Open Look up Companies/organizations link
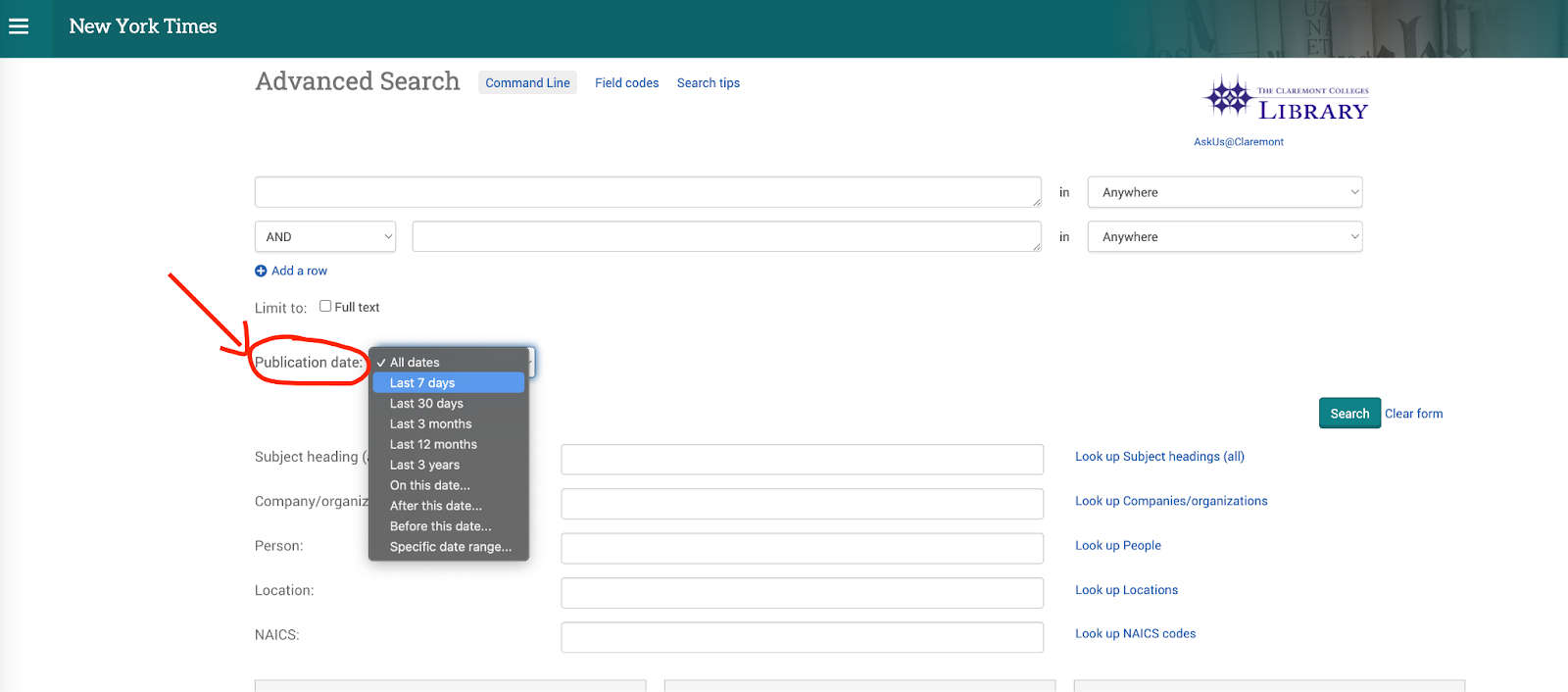 point(1171,501)
